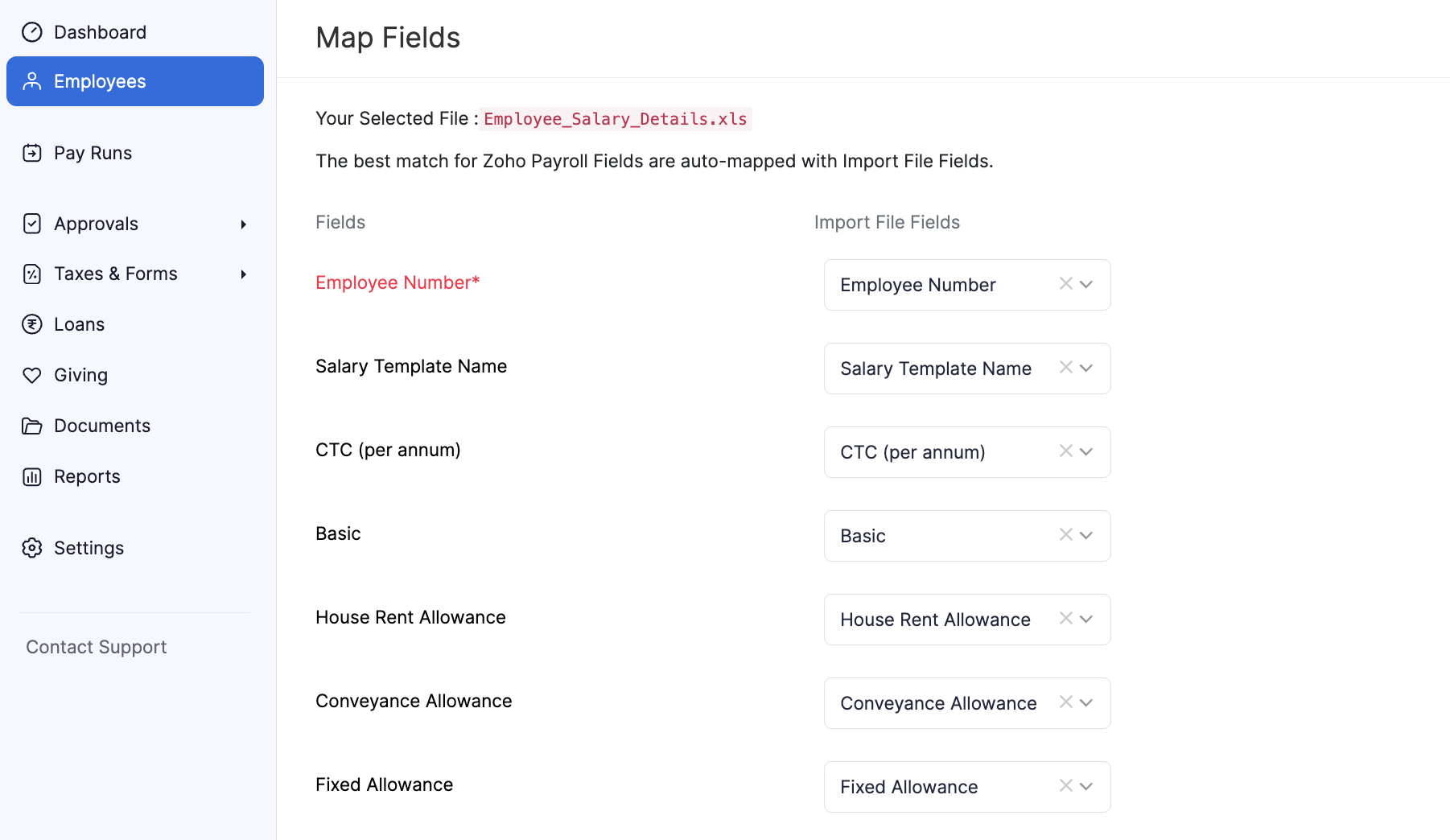The width and height of the screenshot is (1450, 840).
Task: Click the Contact Support link
Action: pos(97,647)
